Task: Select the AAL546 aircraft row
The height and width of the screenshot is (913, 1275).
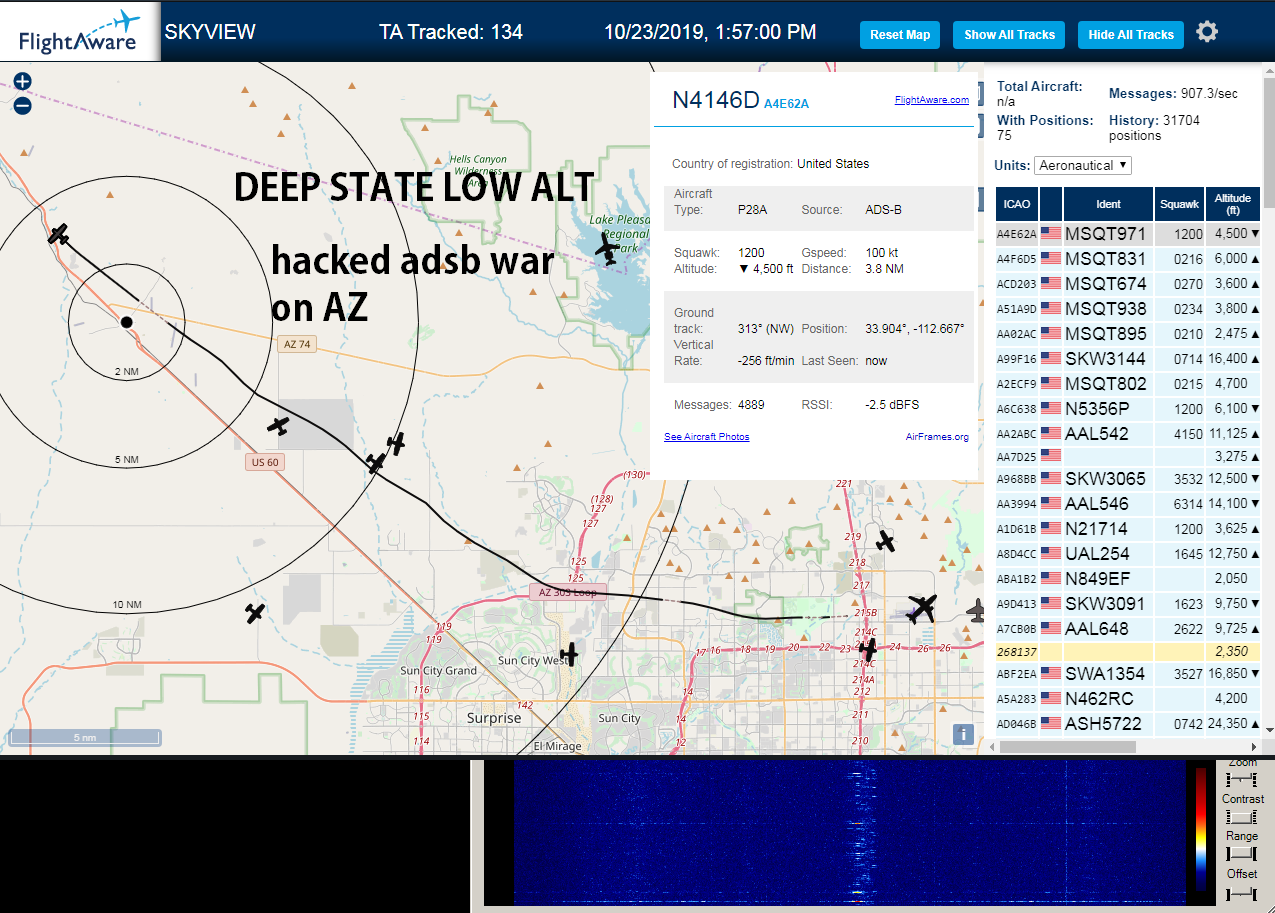Action: point(1128,503)
